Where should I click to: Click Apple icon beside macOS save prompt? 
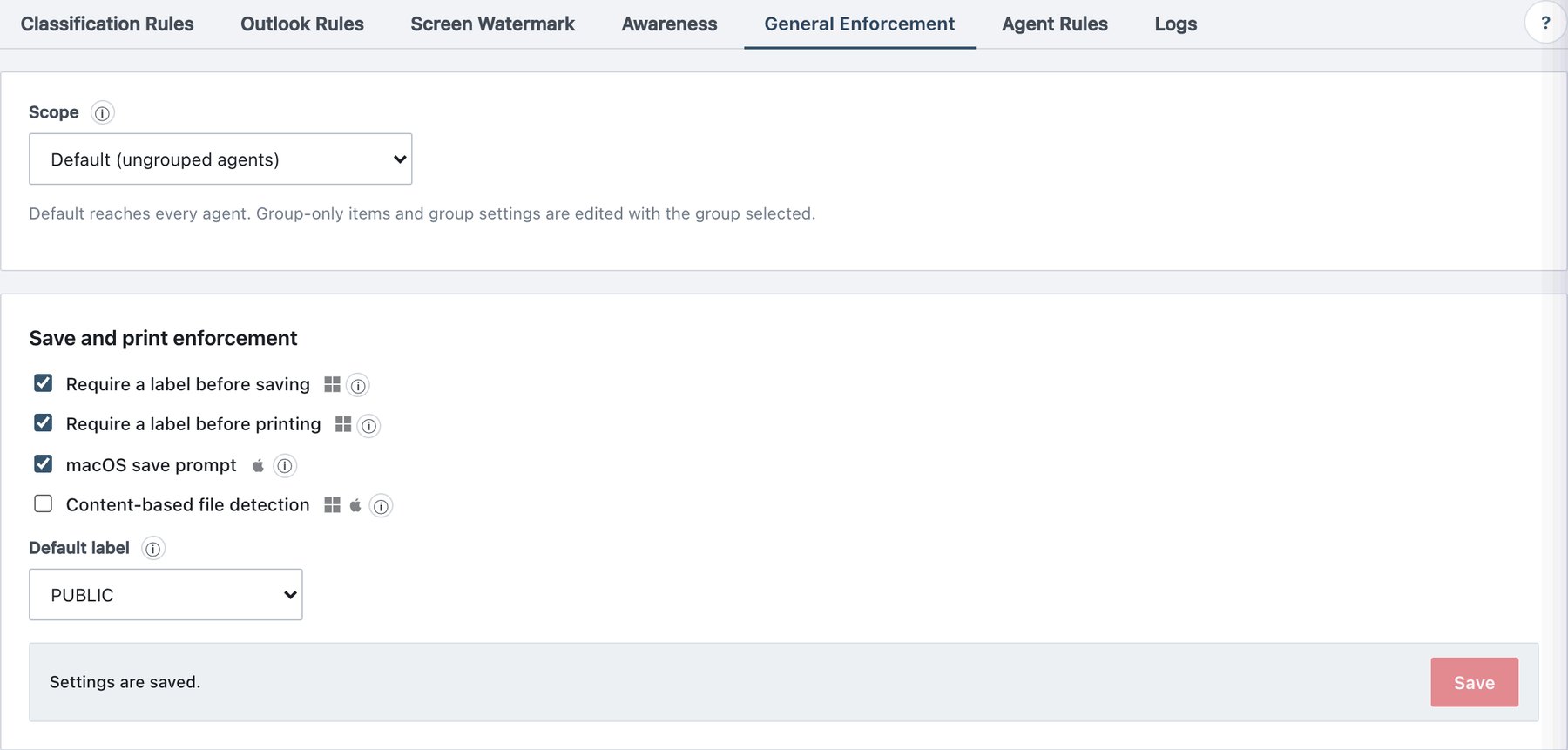(258, 465)
